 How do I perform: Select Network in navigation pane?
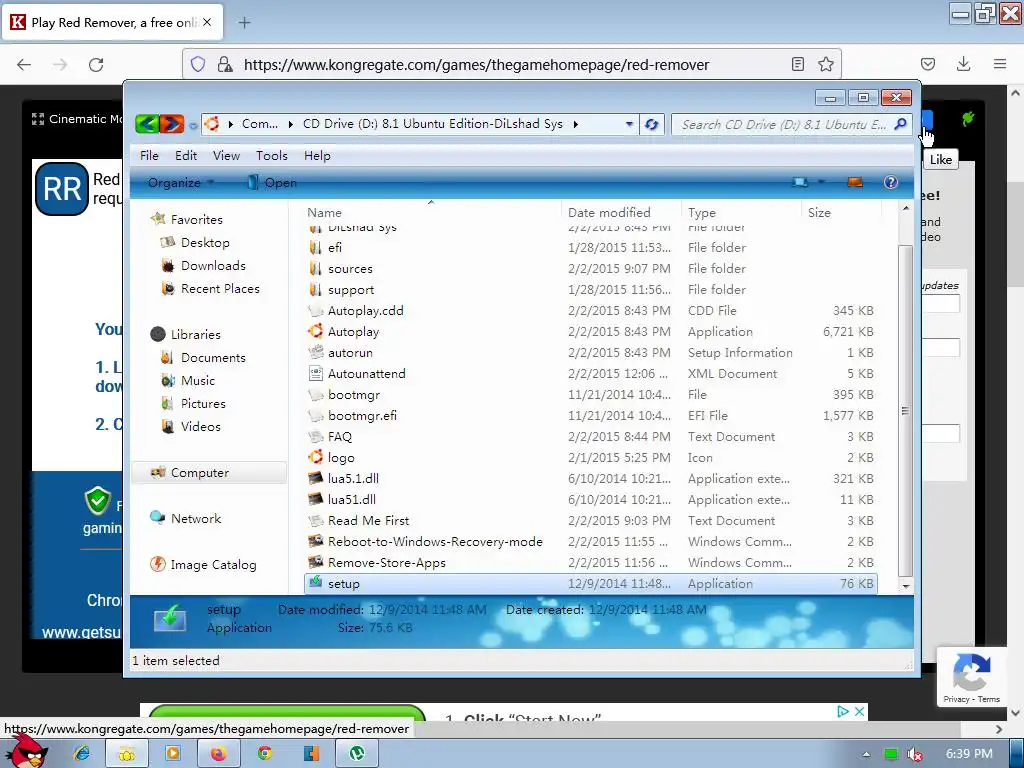click(x=196, y=518)
